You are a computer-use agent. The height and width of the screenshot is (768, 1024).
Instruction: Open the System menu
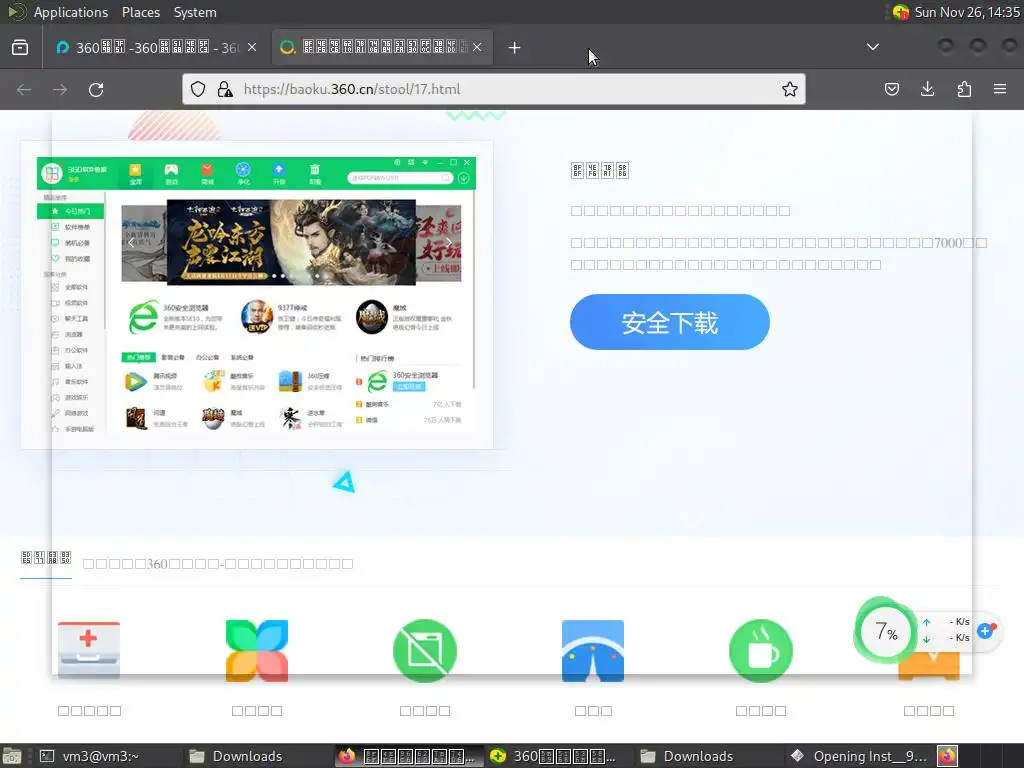(x=195, y=12)
